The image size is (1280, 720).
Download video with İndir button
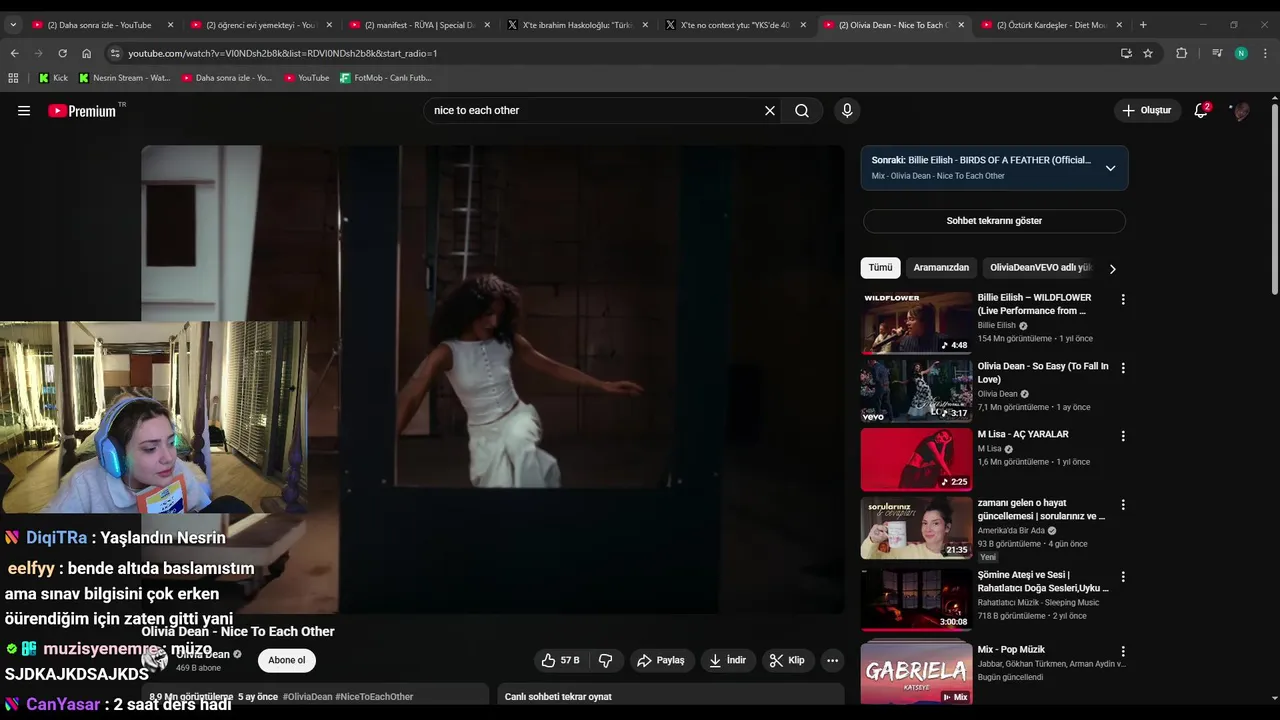(728, 660)
